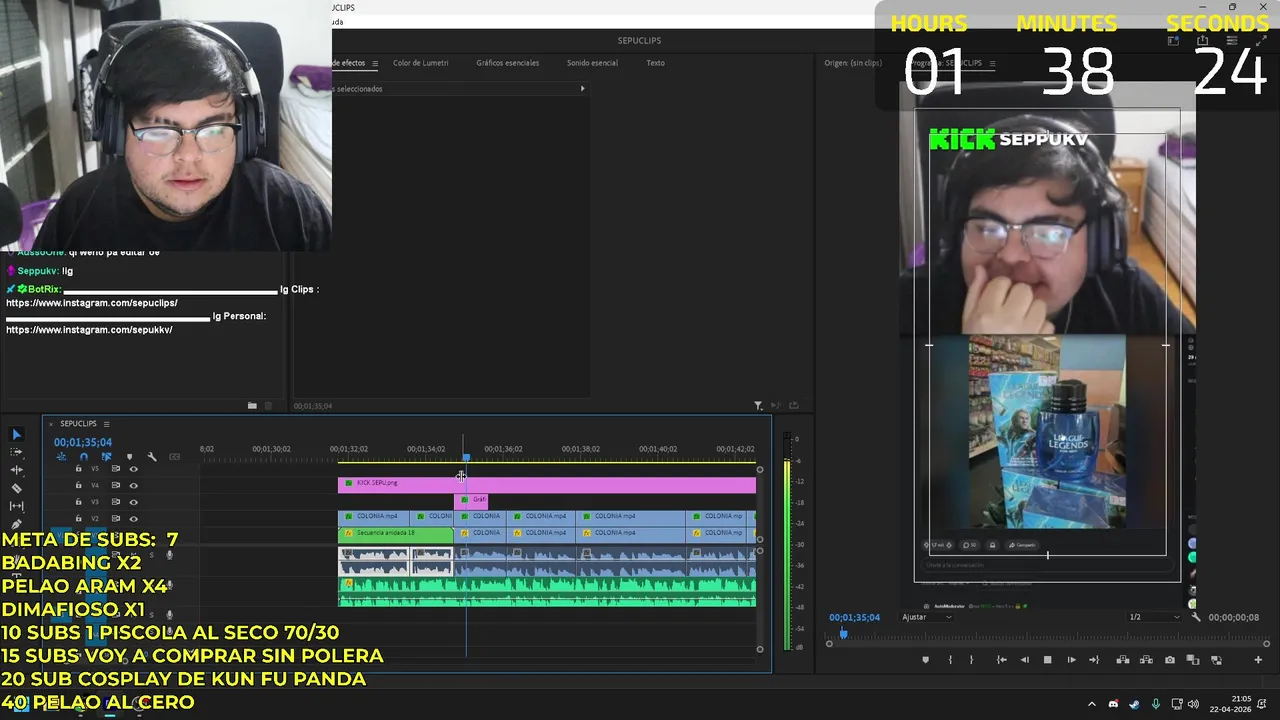Toggle the V3 sync lock

115,502
